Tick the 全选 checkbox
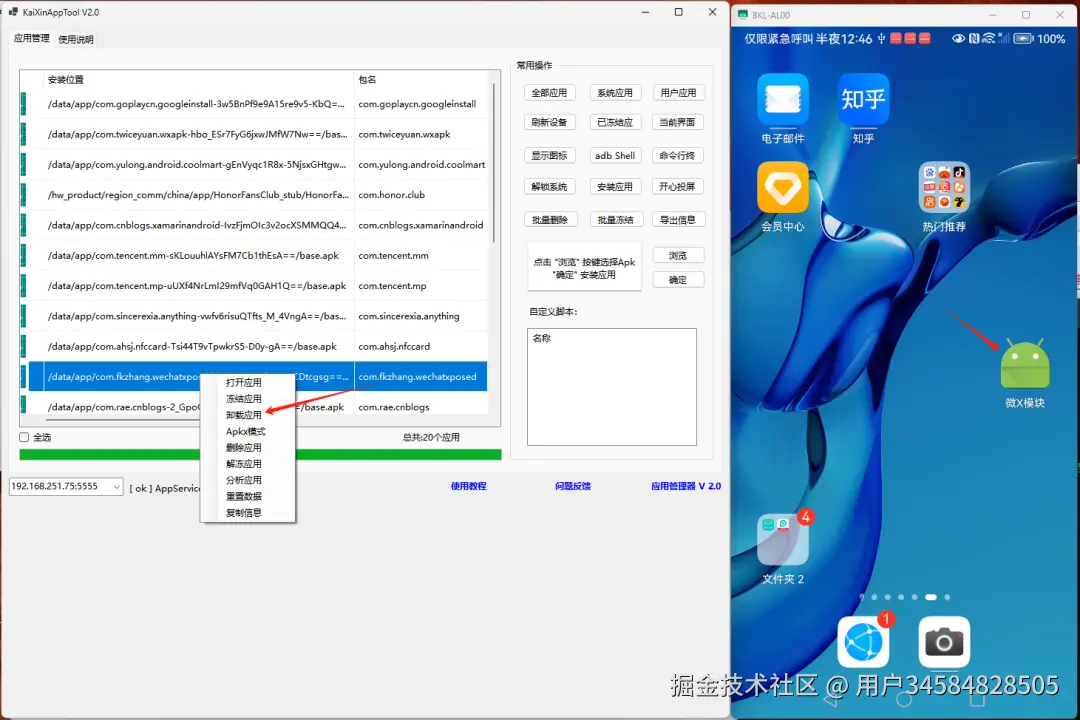Screen dimensions: 1080x720 click(24, 437)
